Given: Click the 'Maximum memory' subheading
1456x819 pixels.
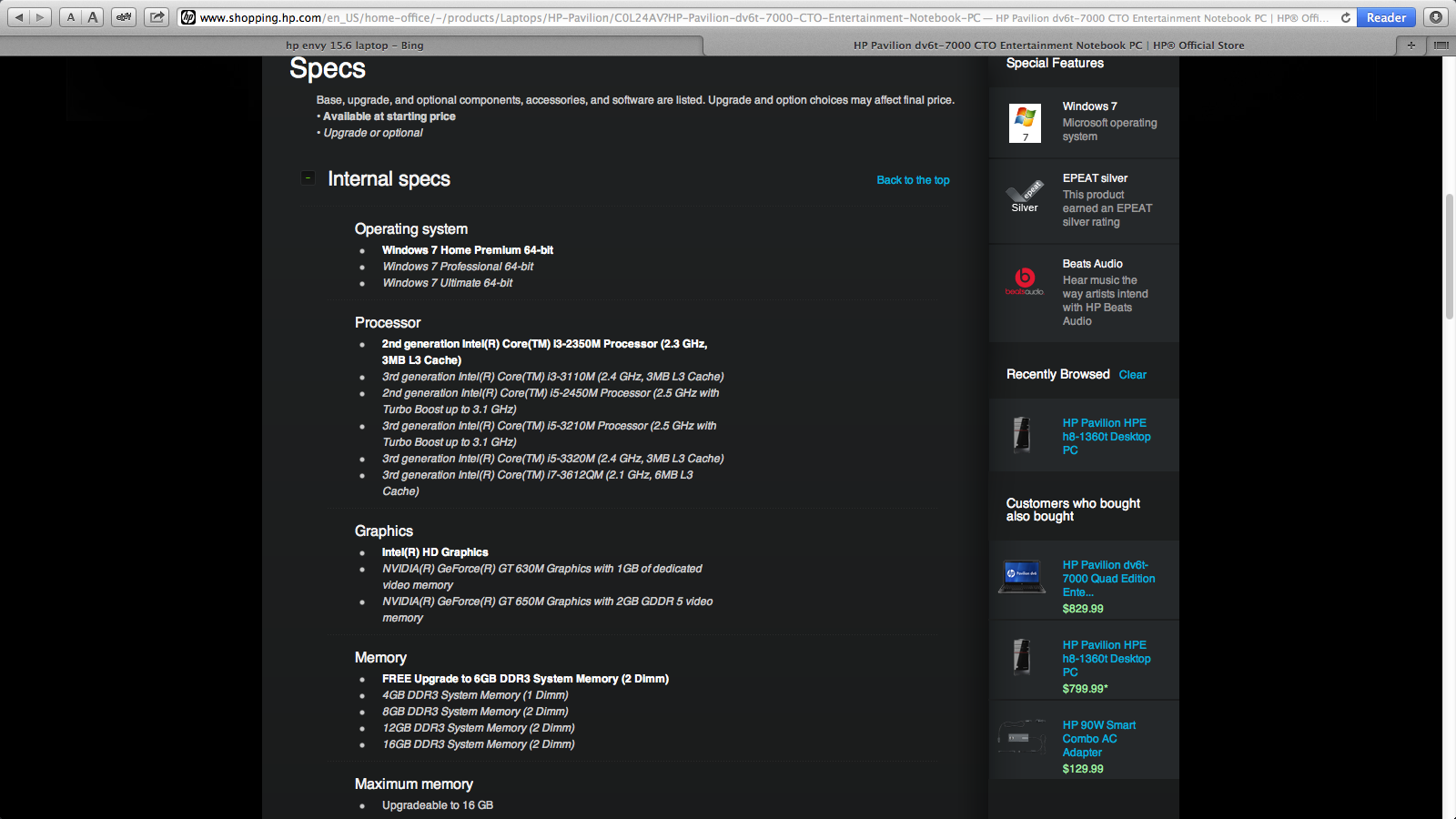Looking at the screenshot, I should tap(414, 784).
